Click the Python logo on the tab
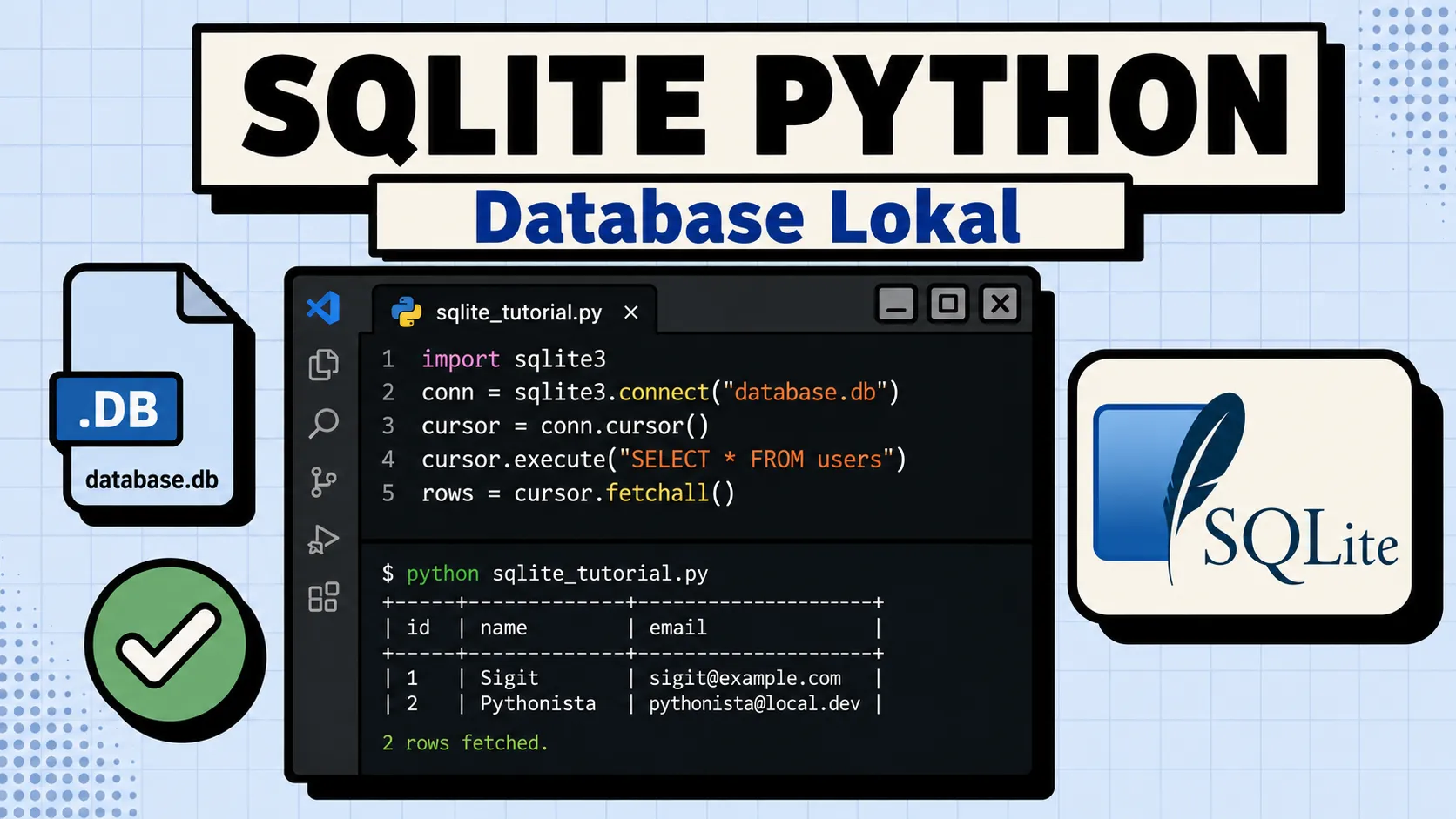Image resolution: width=1456 pixels, height=819 pixels. (x=407, y=312)
